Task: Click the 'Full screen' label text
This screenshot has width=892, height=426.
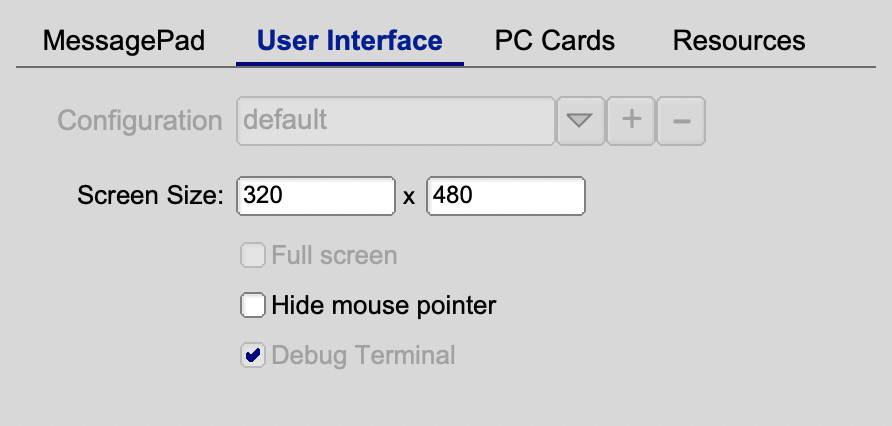Action: tap(334, 256)
